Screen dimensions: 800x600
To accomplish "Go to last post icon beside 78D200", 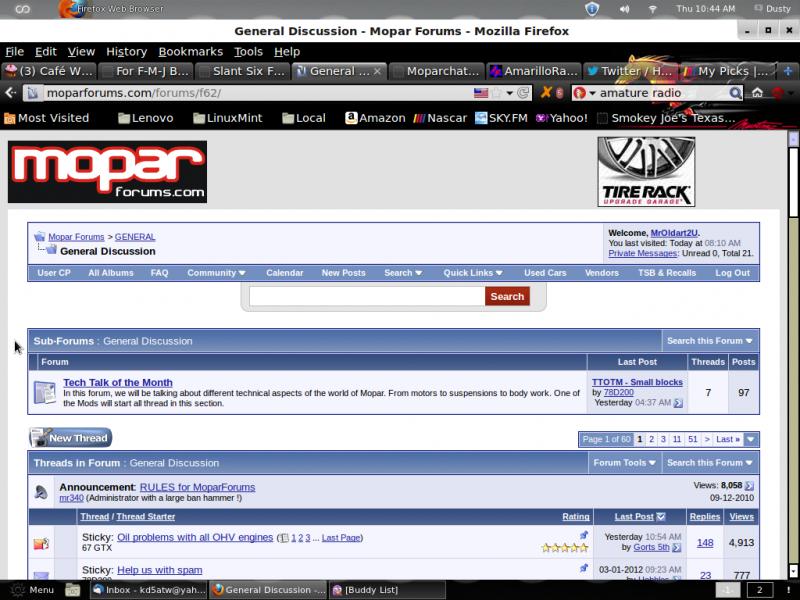I will pos(678,403).
